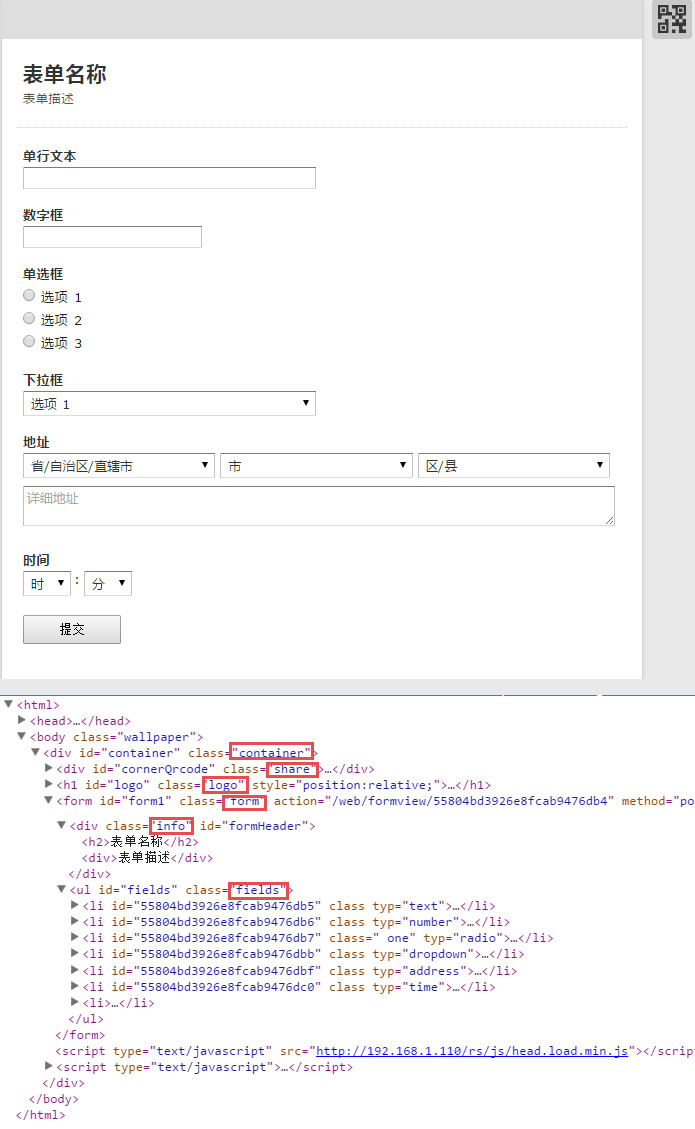
Task: Open the head.load.min.js script link
Action: [x=472, y=1051]
